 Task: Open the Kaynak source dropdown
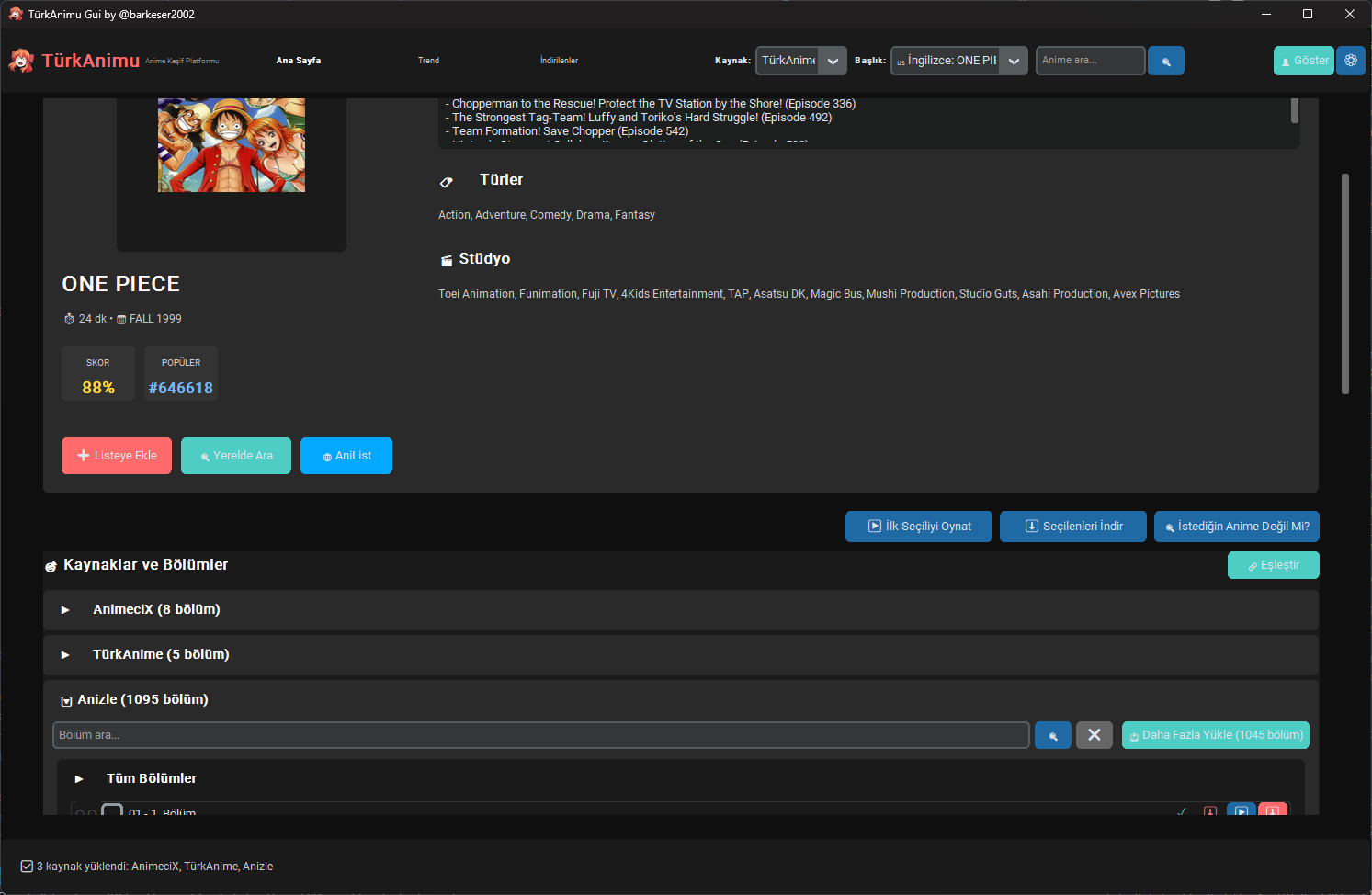832,61
